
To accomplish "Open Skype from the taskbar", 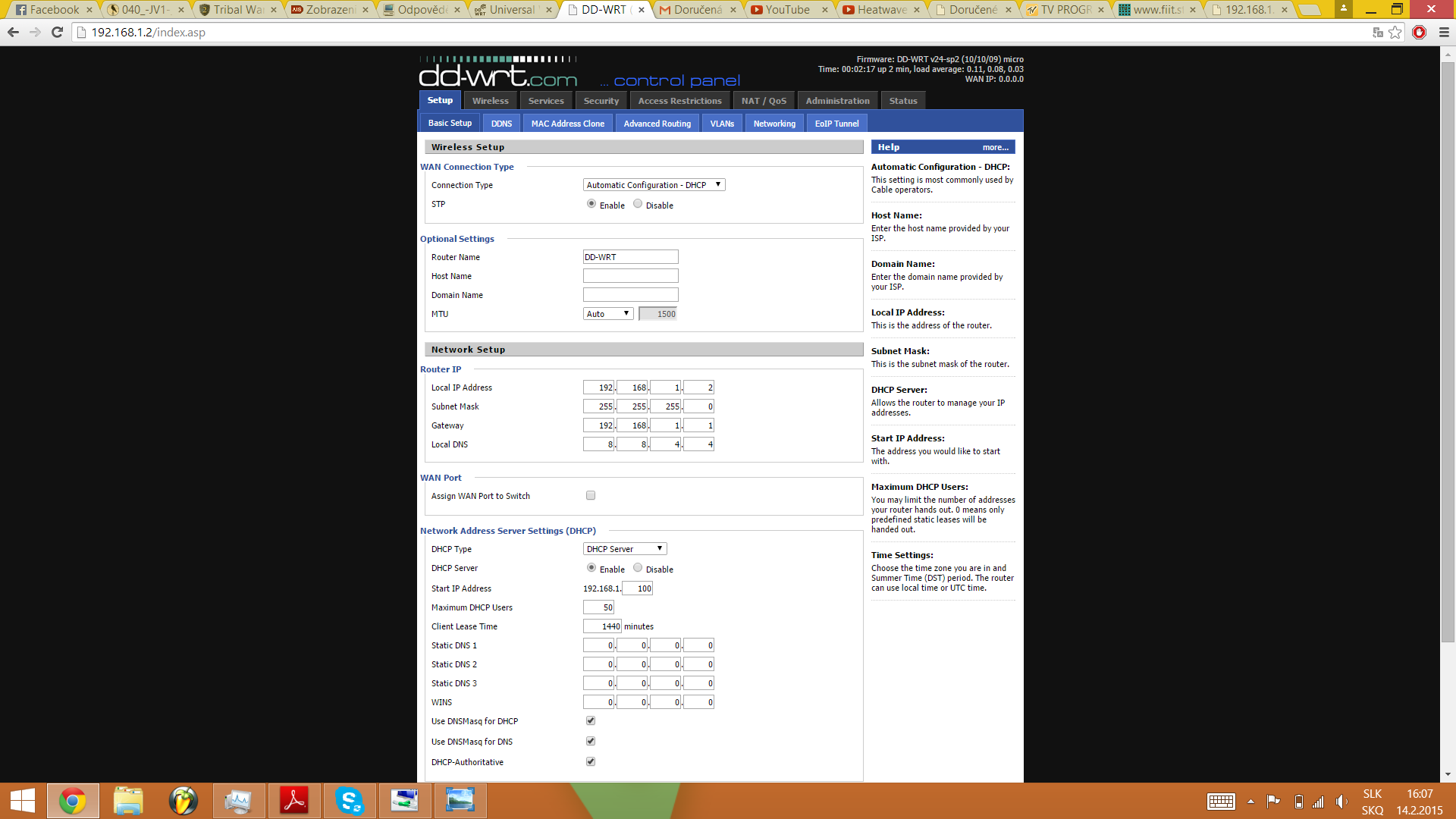I will tap(350, 801).
